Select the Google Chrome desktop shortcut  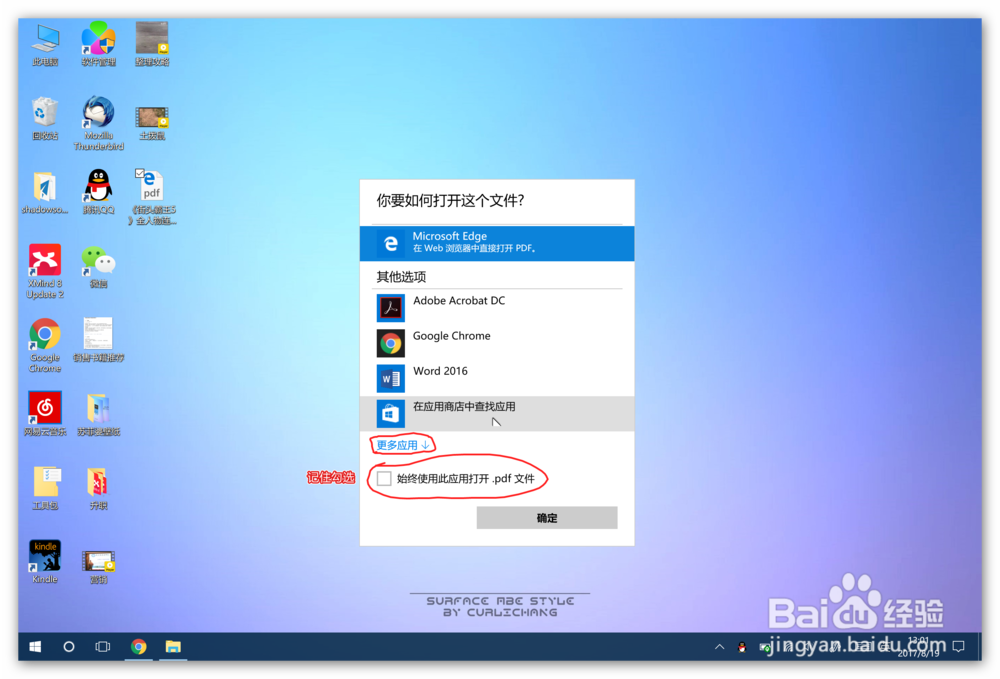click(x=45, y=346)
